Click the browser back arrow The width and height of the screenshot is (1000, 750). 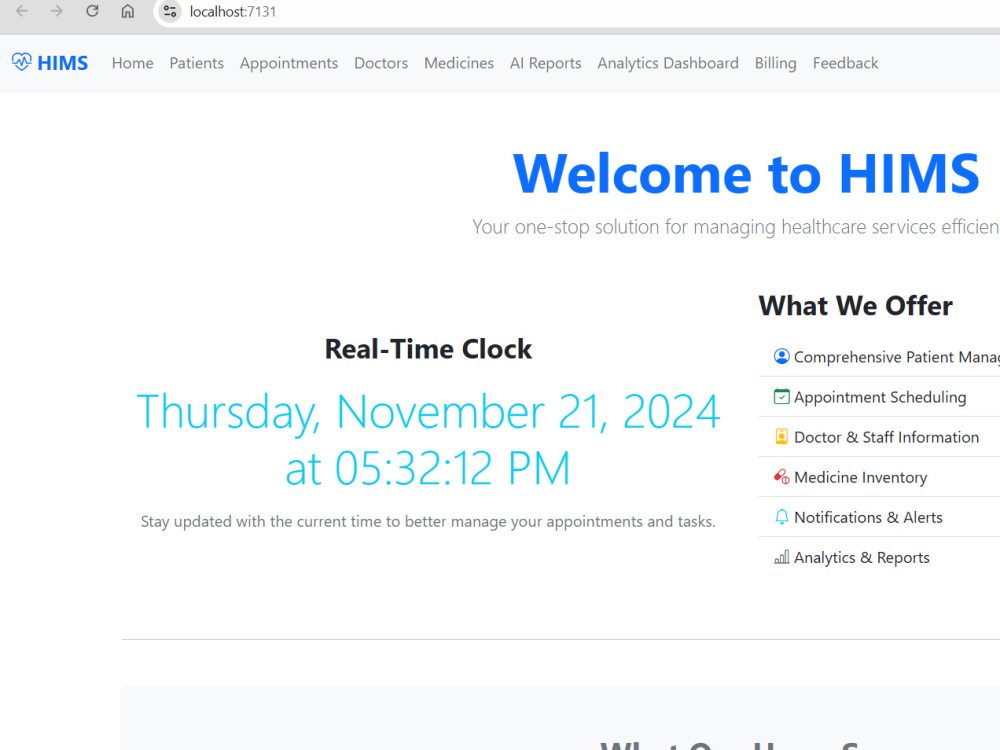[x=22, y=11]
